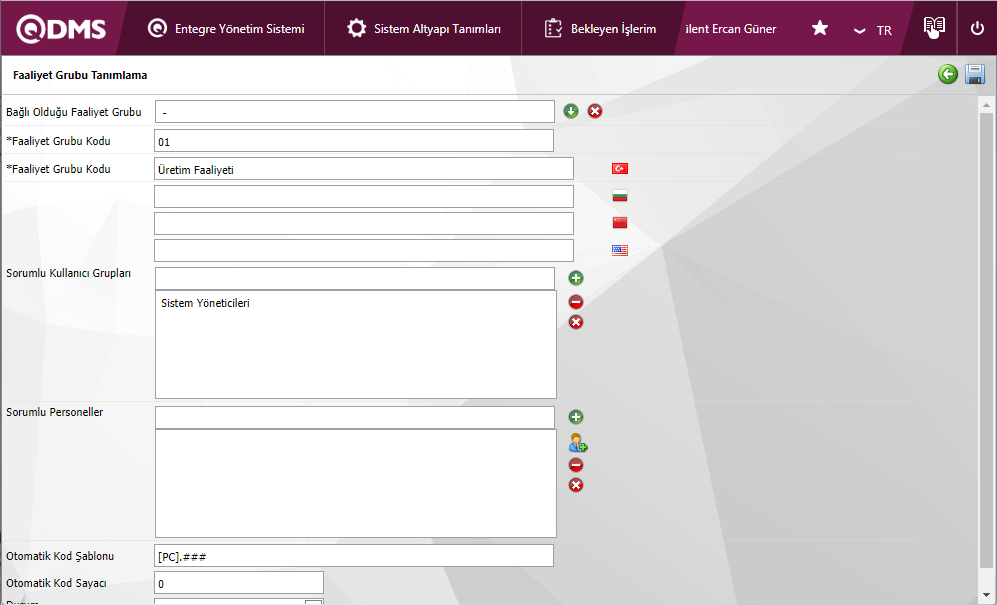This screenshot has height=605, width=997.
Task: Click Otomatik Kod Şablonu field
Action: (x=354, y=555)
